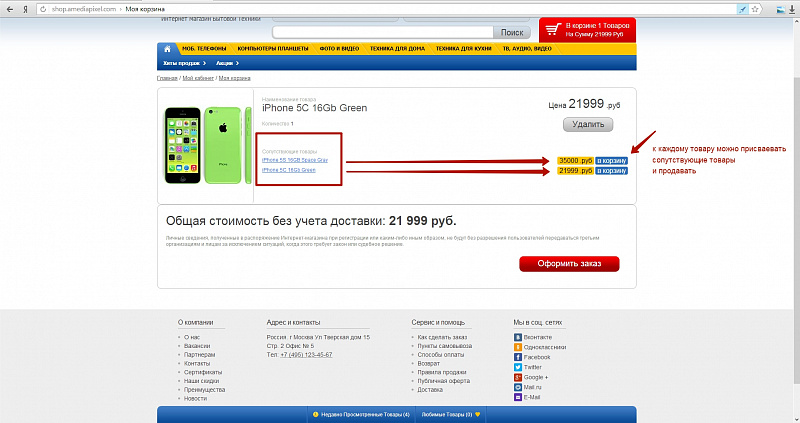Open the Mail.ru social icon
This screenshot has width=800, height=423.
pos(517,387)
